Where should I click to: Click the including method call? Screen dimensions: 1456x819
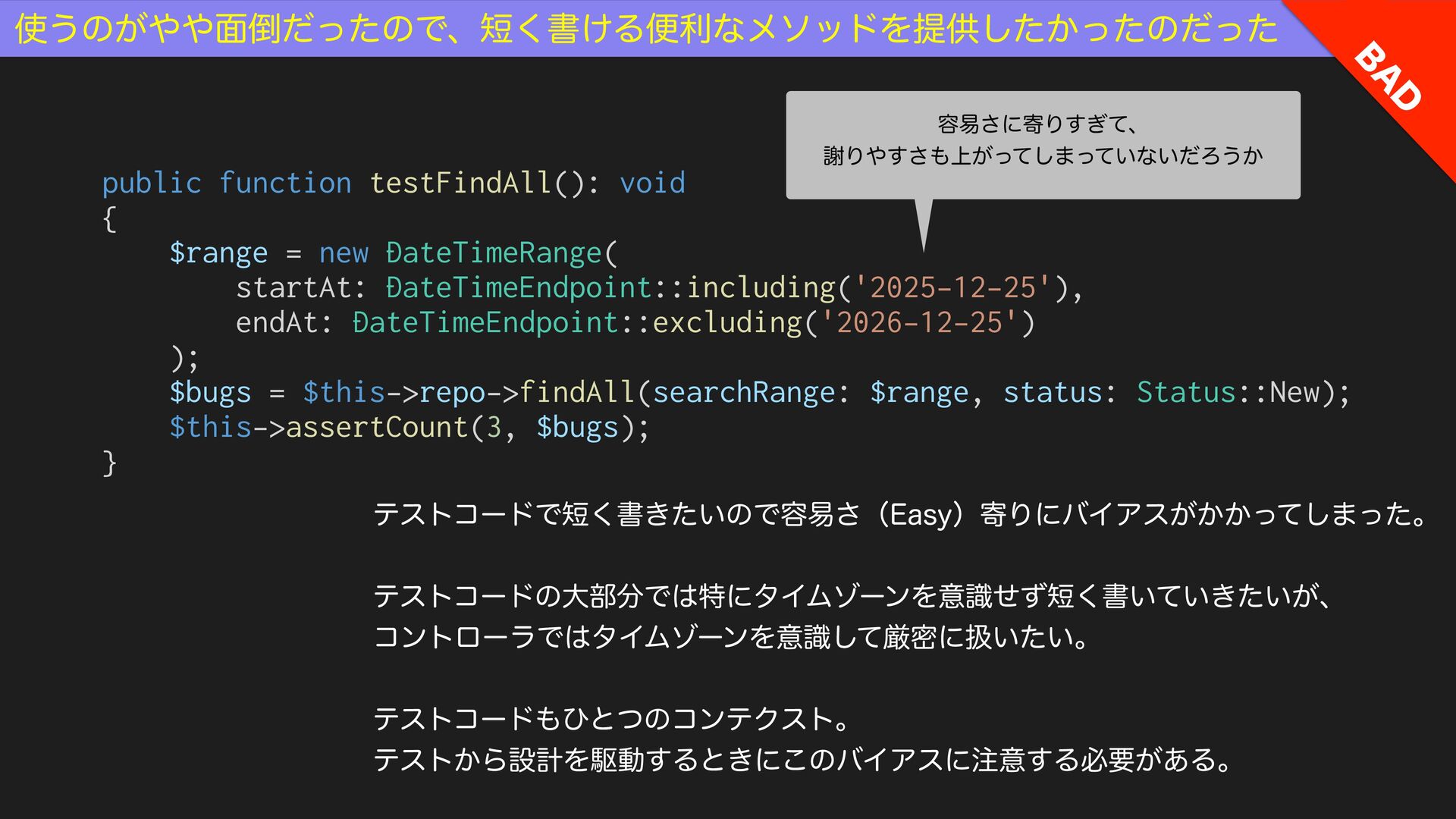click(x=761, y=288)
